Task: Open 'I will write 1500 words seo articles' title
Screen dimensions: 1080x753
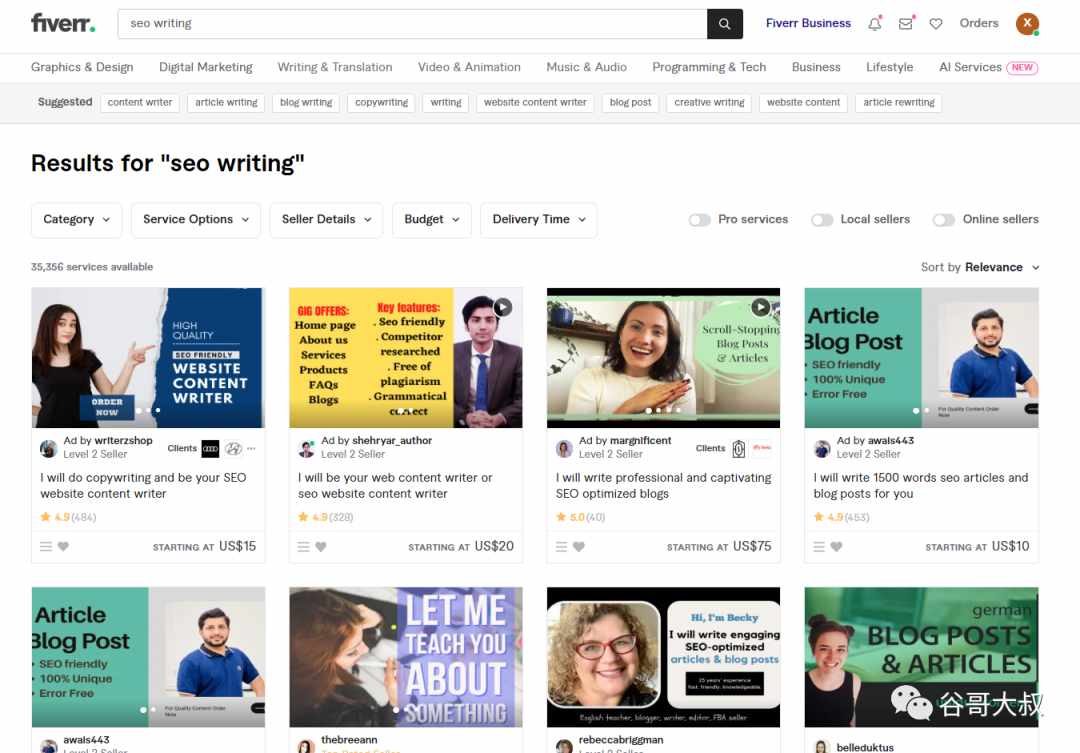Action: point(921,486)
